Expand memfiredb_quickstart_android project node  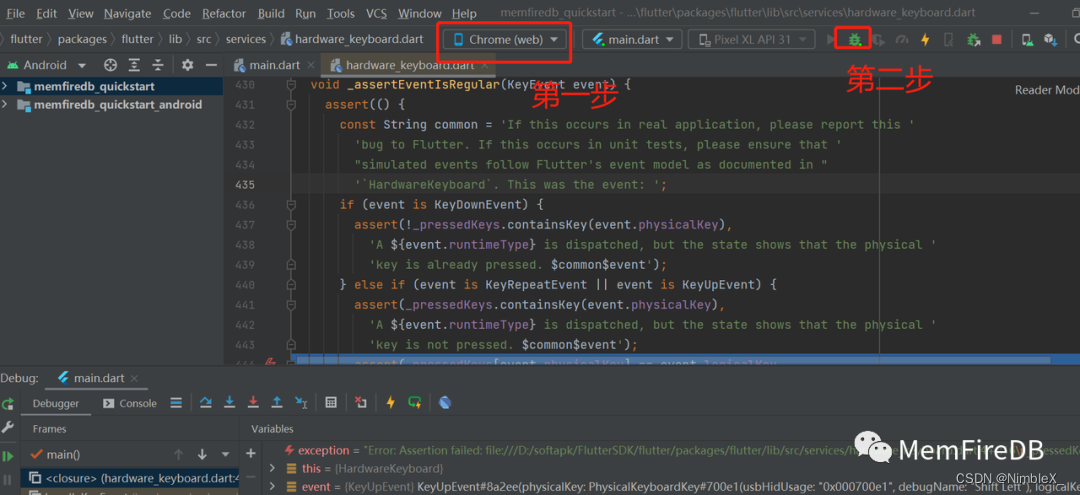click(5, 105)
